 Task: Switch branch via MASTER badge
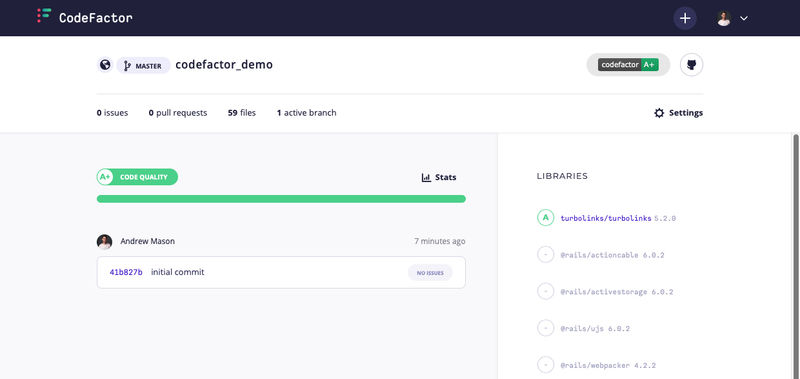[143, 66]
